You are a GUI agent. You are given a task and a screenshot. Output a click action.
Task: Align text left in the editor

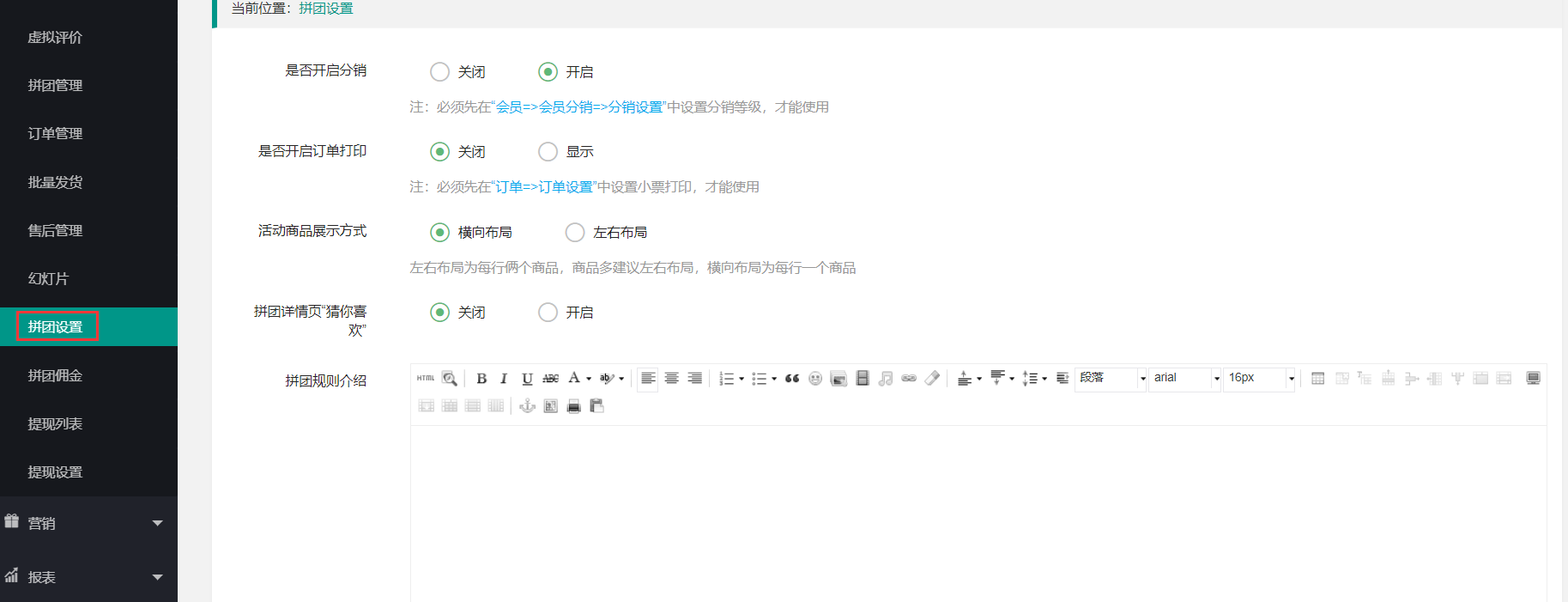click(x=648, y=379)
